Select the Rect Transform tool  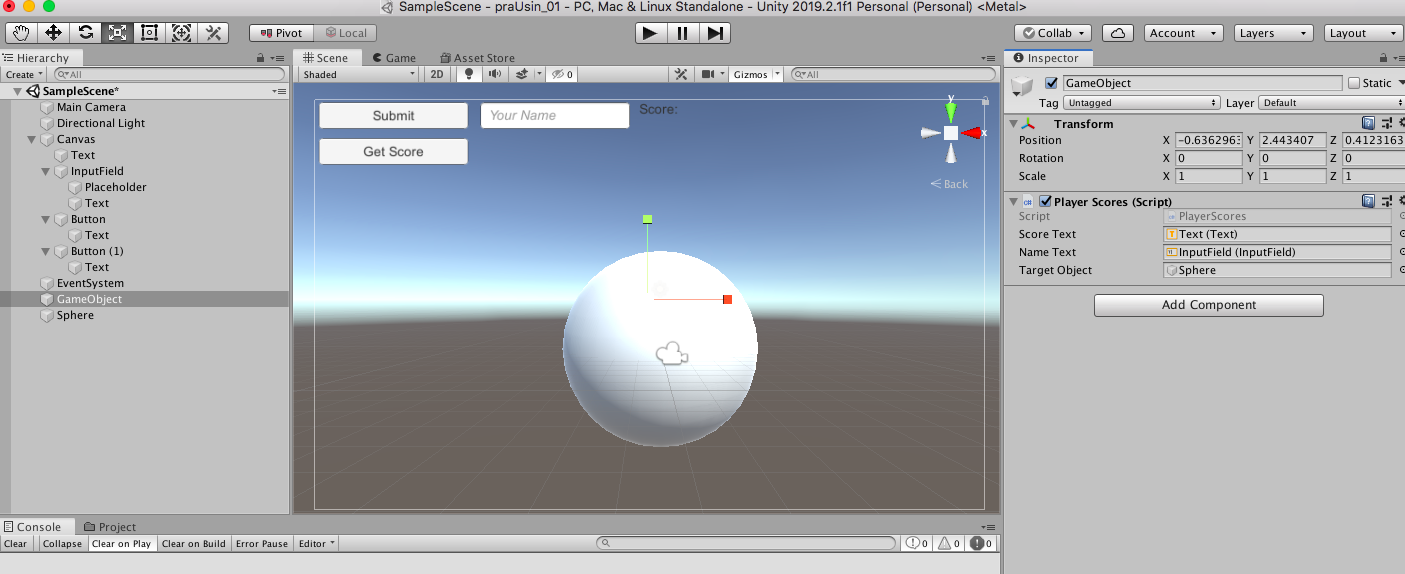pyautogui.click(x=149, y=33)
